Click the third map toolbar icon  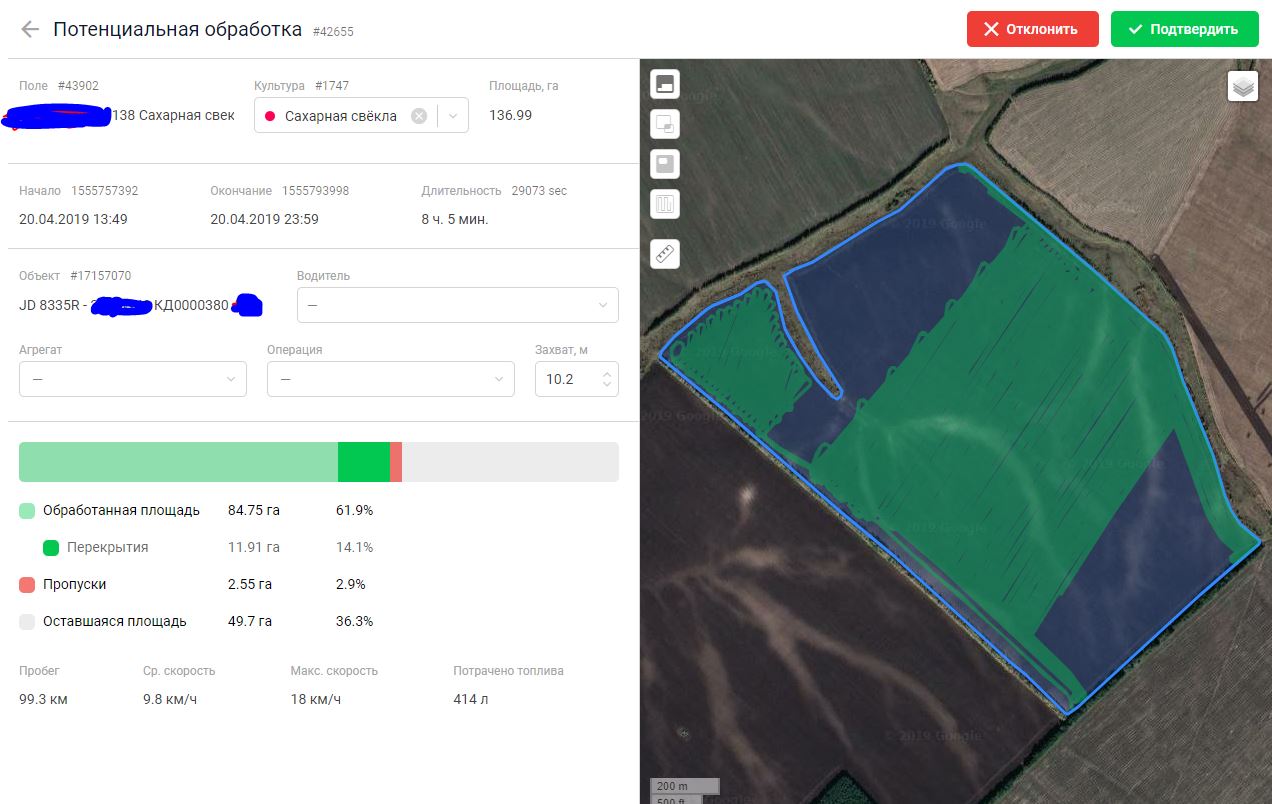pos(665,163)
